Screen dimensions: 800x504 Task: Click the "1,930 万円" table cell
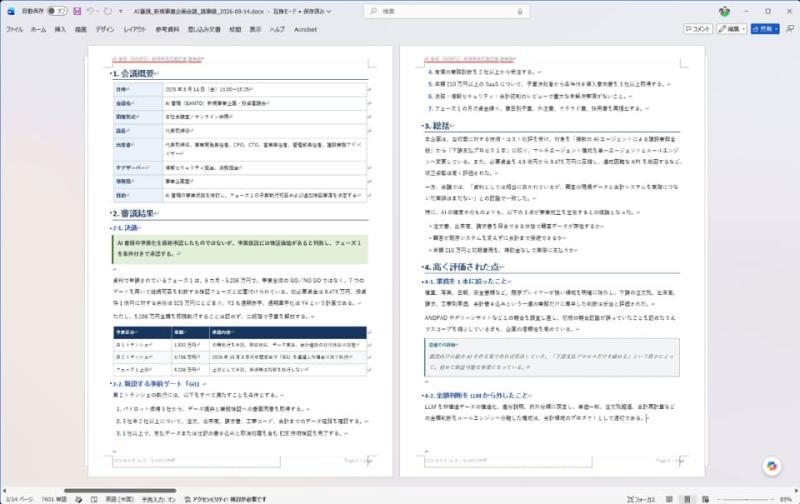[x=190, y=345]
